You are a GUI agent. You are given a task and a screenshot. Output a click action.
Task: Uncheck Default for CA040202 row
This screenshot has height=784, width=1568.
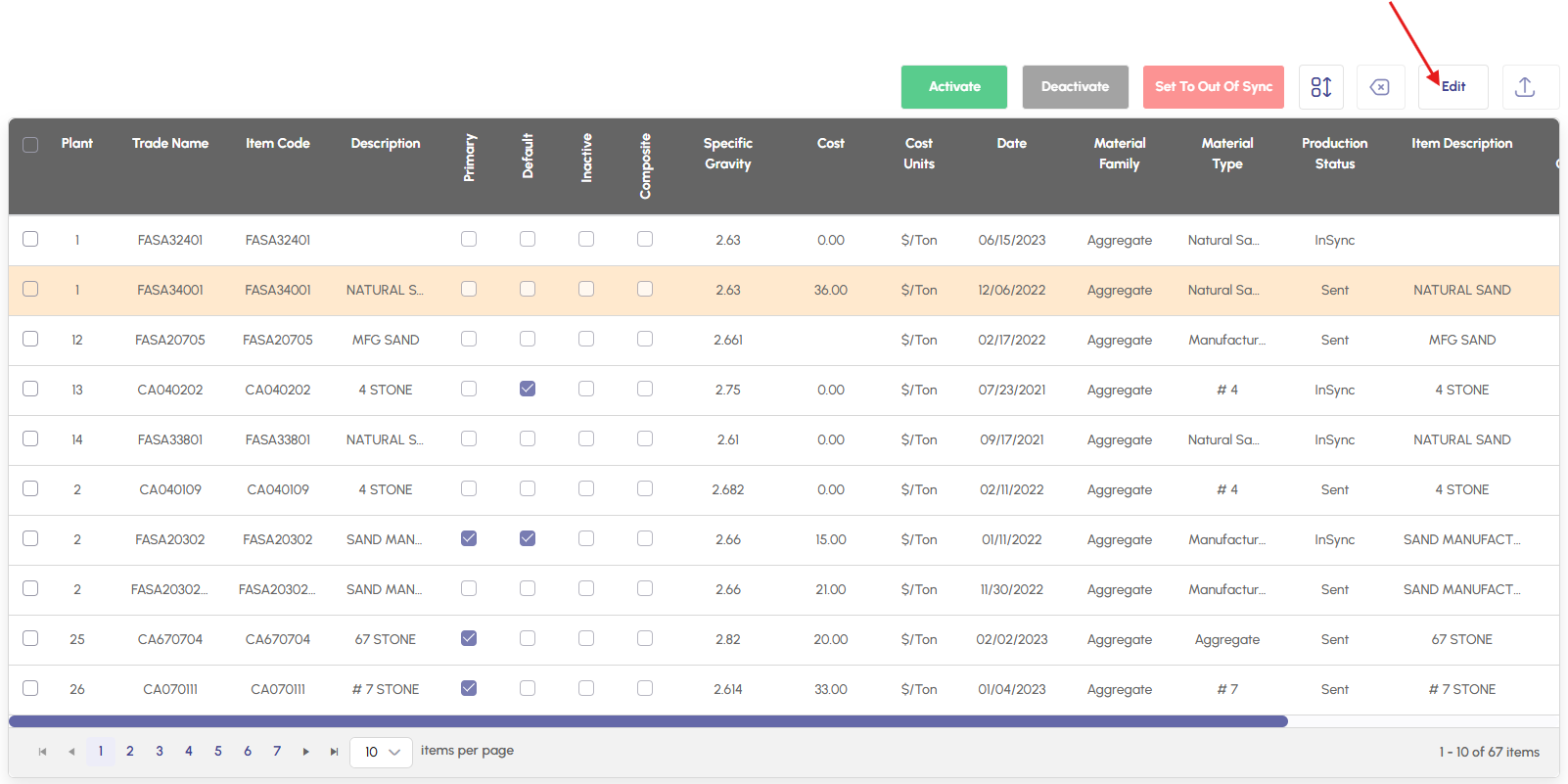[528, 389]
